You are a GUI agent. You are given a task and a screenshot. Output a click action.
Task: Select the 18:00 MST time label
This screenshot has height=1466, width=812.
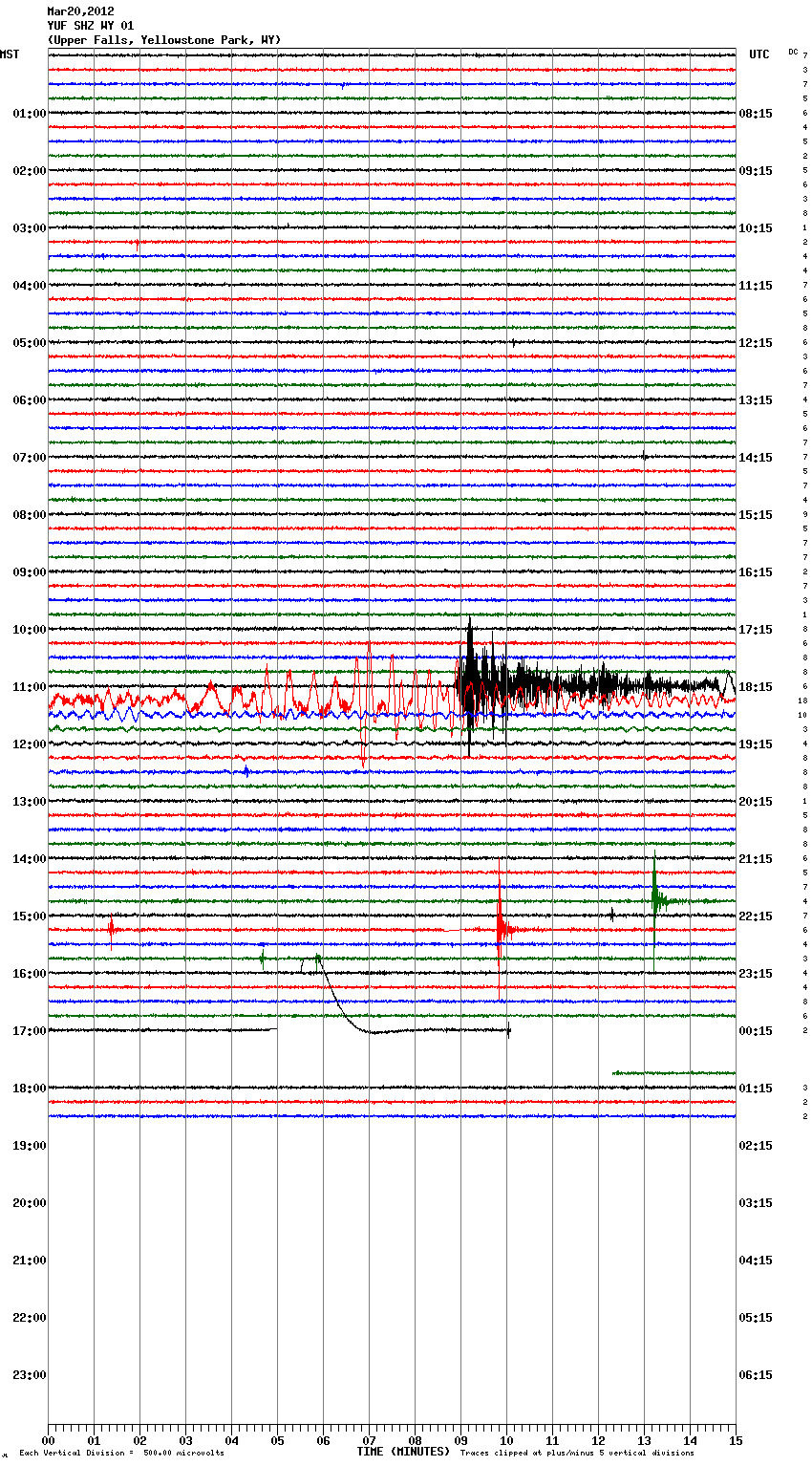[30, 1089]
